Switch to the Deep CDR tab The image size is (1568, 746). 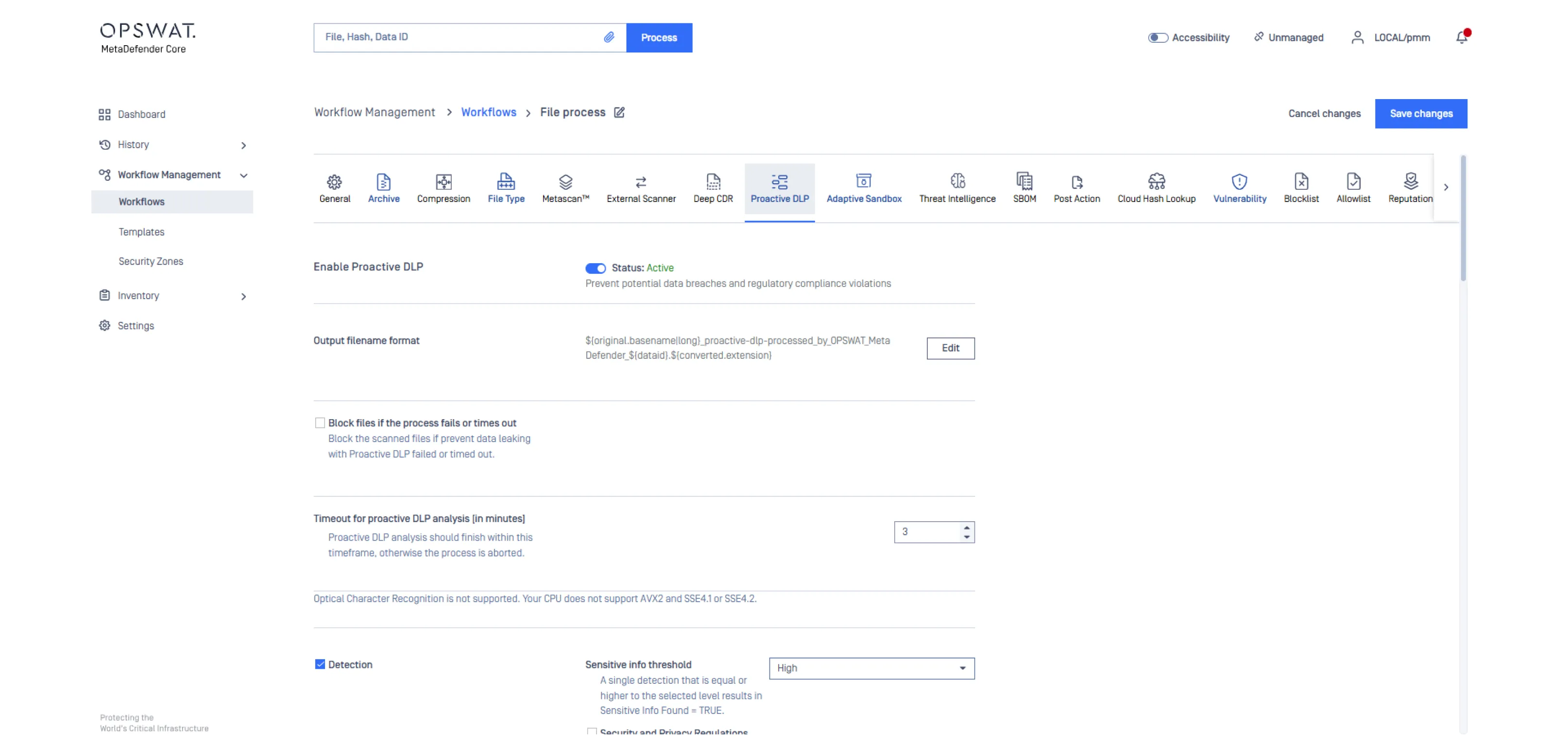[x=713, y=188]
